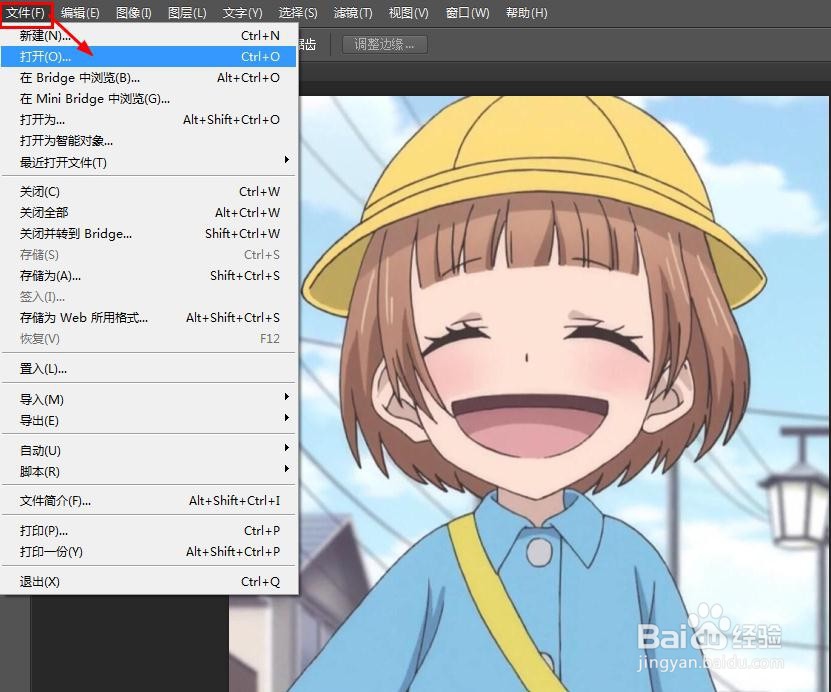Open the 选择(S) menu
This screenshot has width=831, height=692.
click(298, 12)
